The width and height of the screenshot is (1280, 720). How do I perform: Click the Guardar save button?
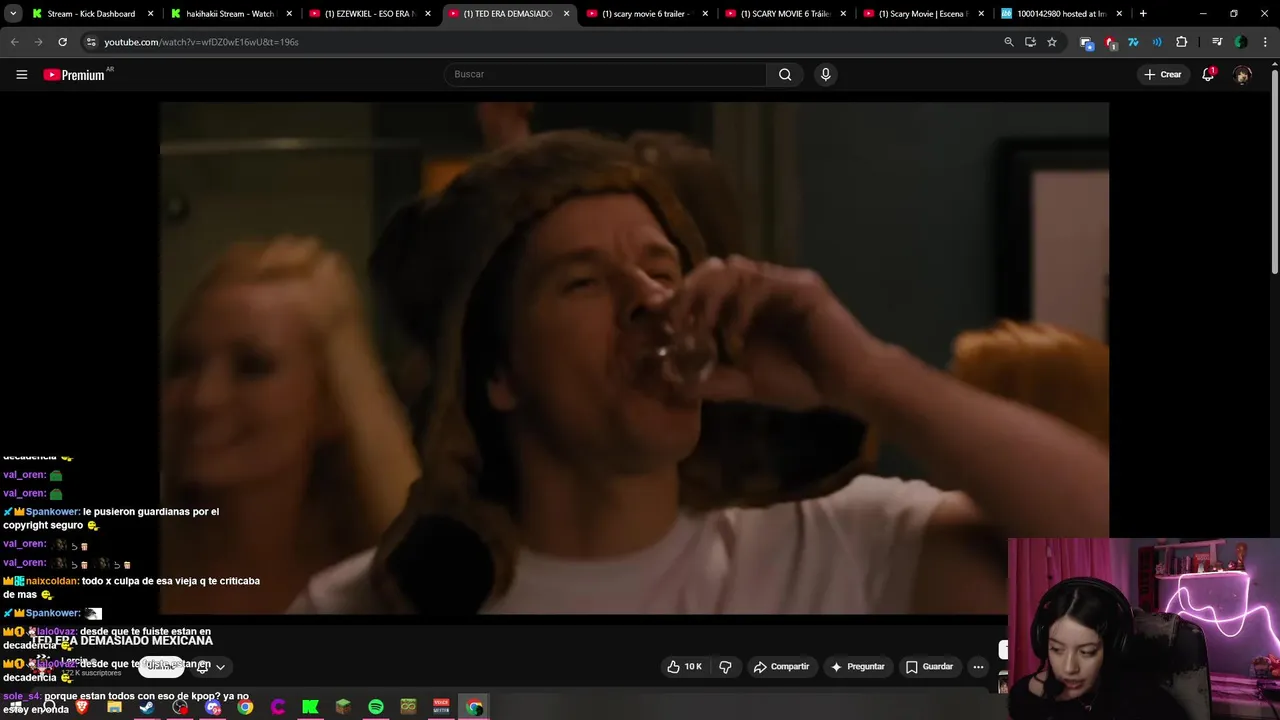click(x=929, y=666)
